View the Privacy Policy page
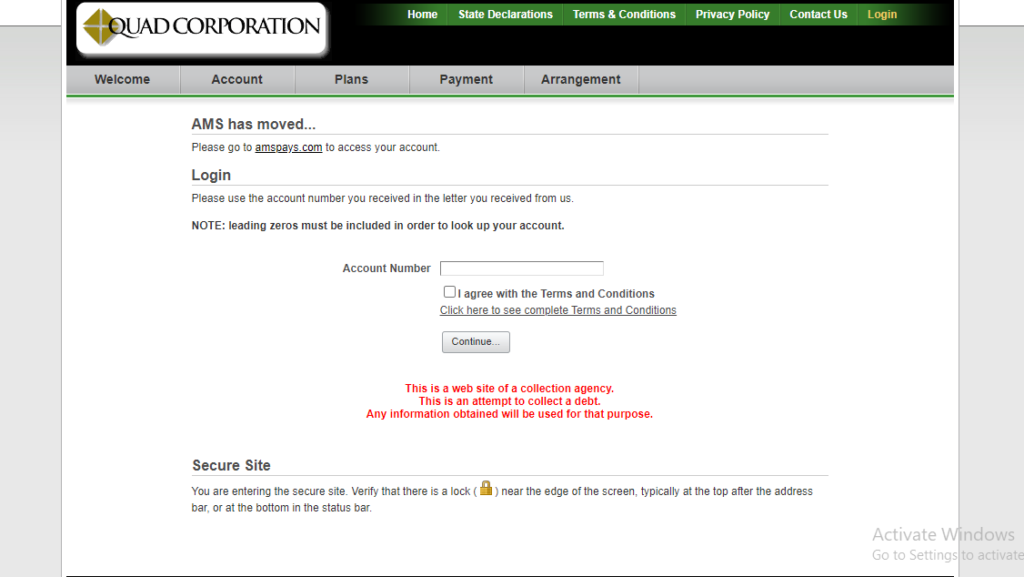 (x=732, y=14)
